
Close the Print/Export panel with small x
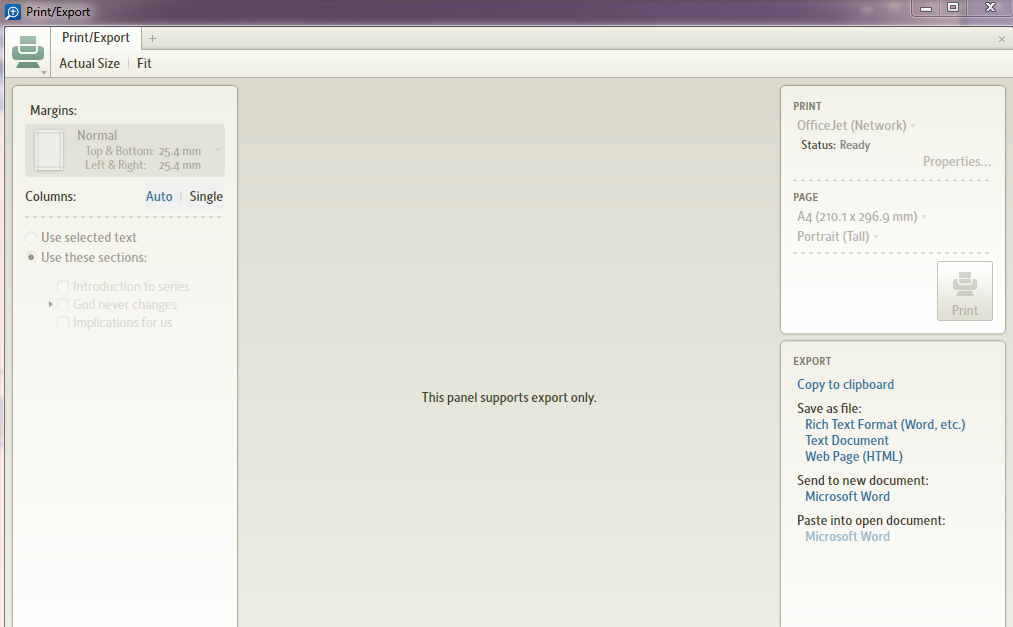(x=1002, y=39)
